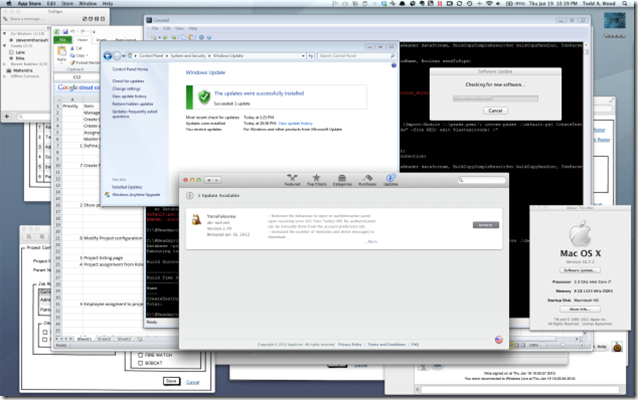Click the App Store forward arrow button
This screenshot has width=638, height=400.
tap(217, 180)
